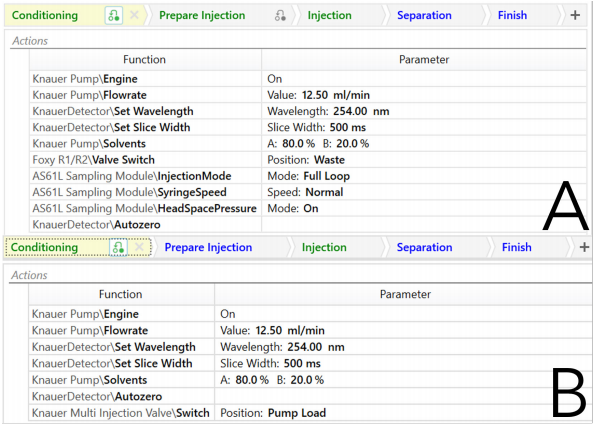Select lower KnauerDetector\Set Wavelength row
This screenshot has height=427, width=599.
pyautogui.click(x=311, y=347)
